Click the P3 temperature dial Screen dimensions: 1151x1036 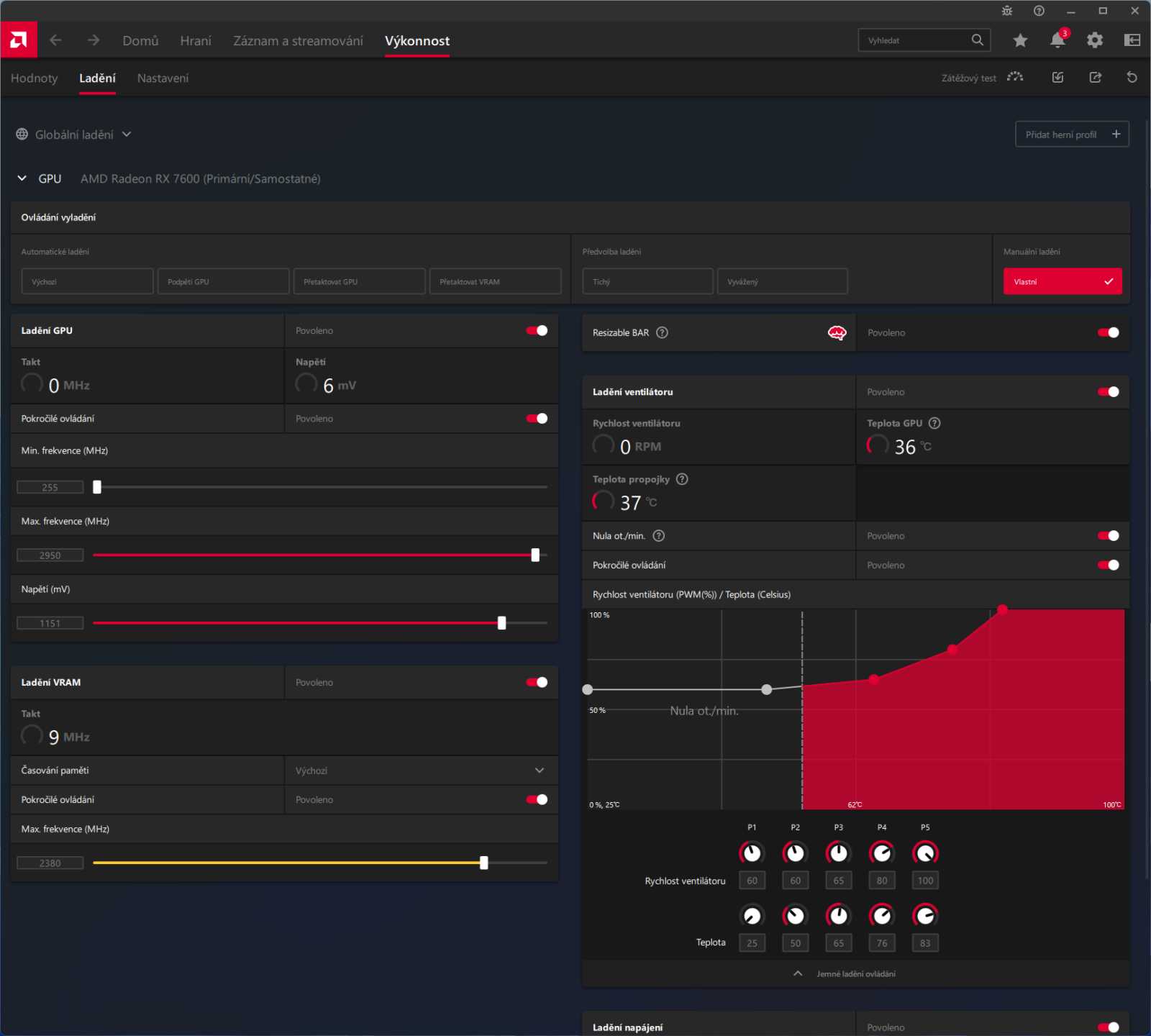click(x=838, y=916)
